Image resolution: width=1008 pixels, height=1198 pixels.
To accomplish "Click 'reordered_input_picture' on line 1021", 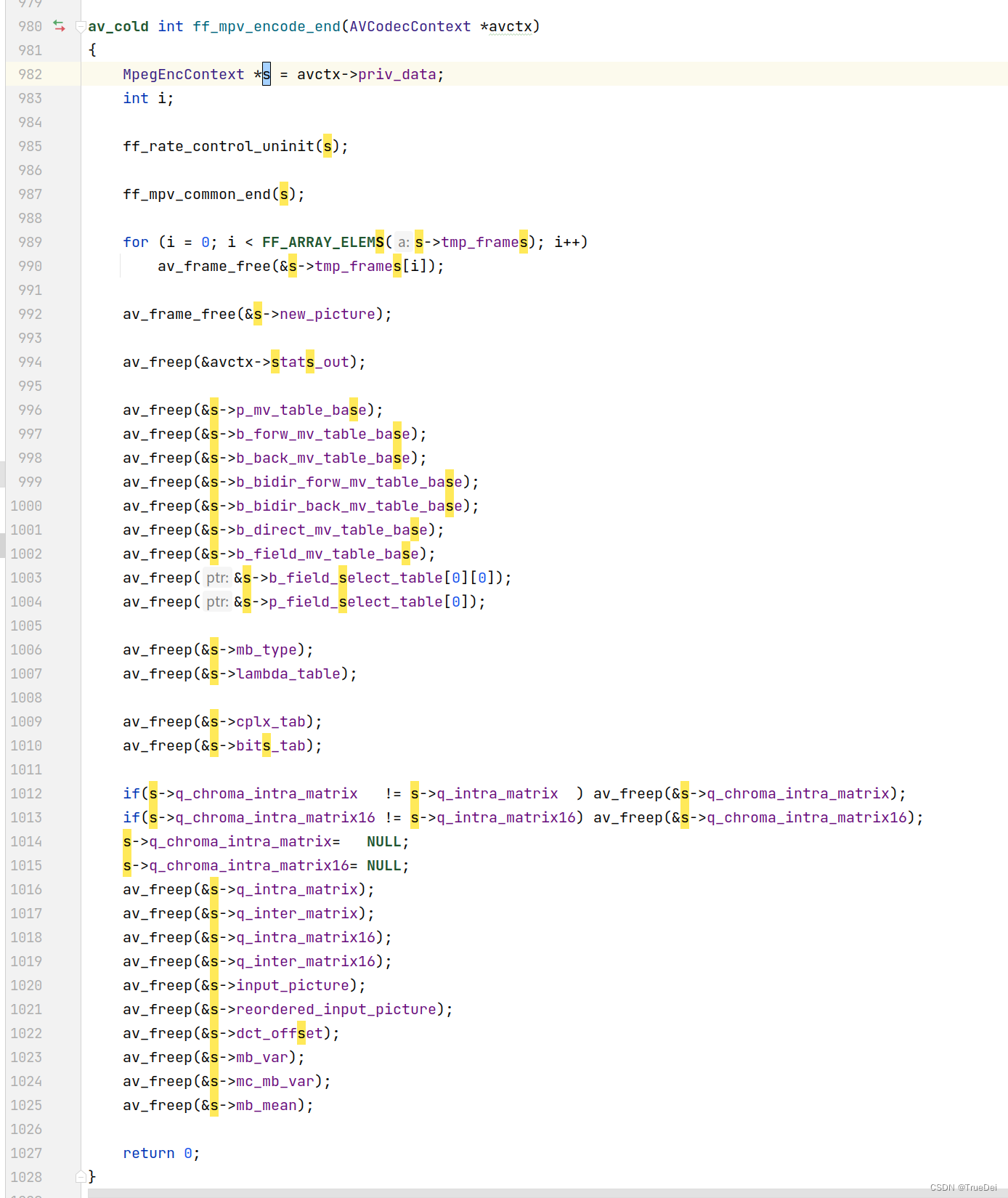I will pos(336,1009).
